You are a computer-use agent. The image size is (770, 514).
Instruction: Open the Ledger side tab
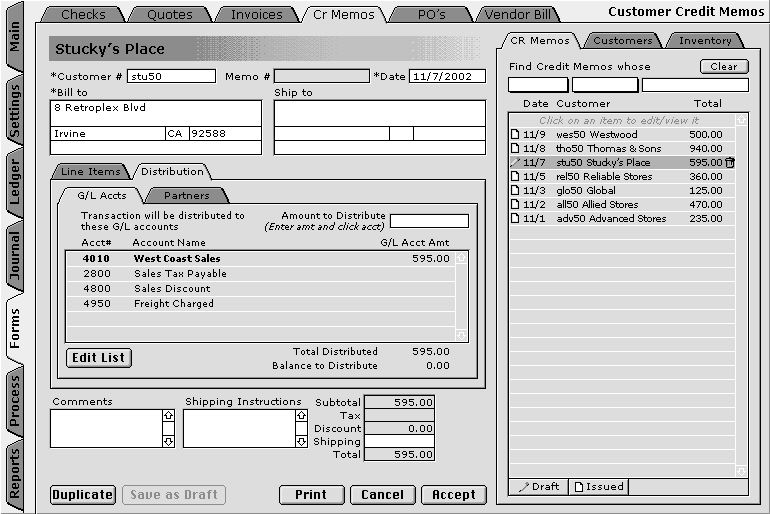(15, 182)
